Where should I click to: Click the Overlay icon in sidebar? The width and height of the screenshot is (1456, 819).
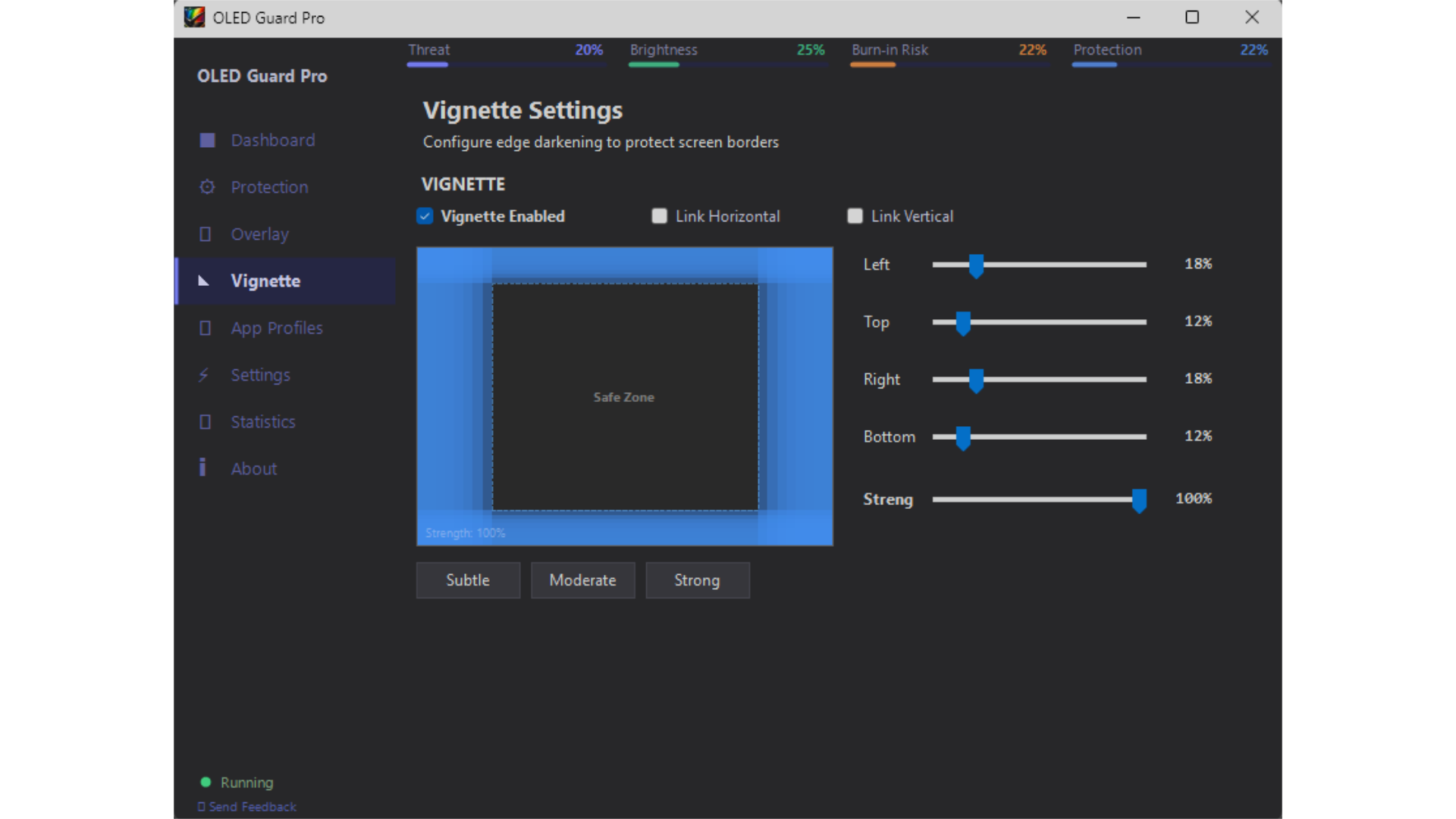pyautogui.click(x=205, y=234)
